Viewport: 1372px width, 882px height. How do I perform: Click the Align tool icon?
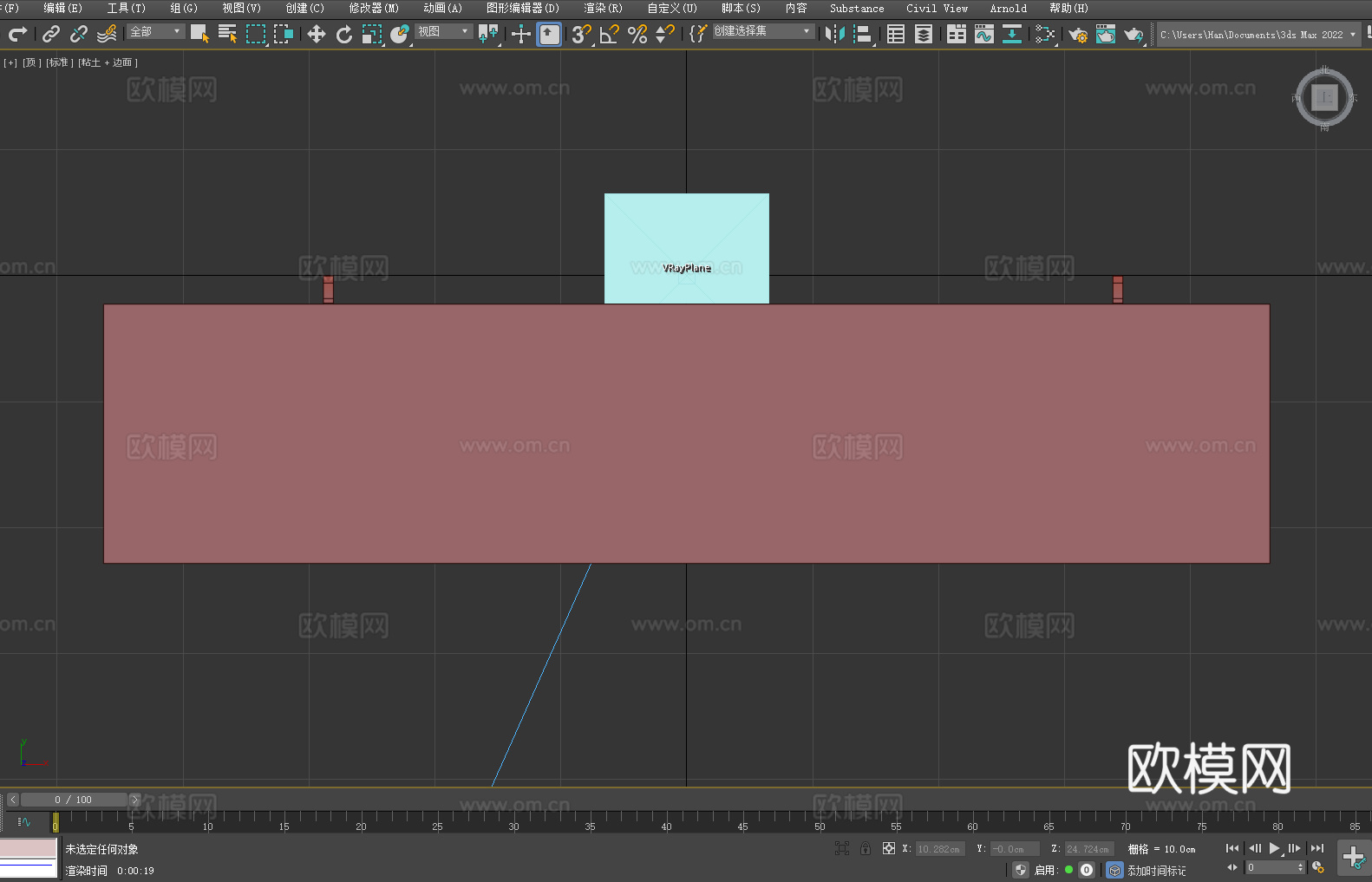click(863, 34)
